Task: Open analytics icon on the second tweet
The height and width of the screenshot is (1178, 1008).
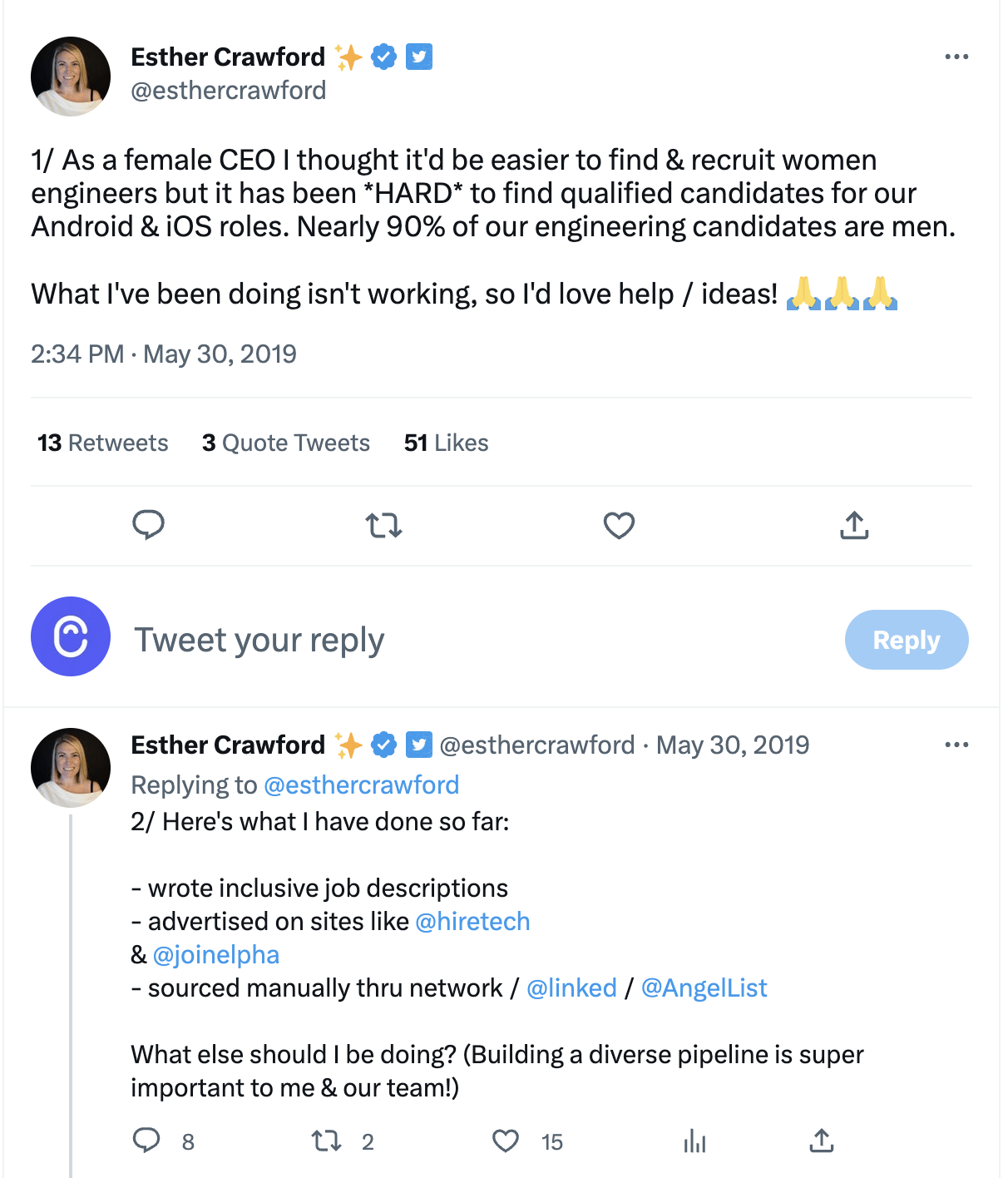Action: click(694, 1141)
